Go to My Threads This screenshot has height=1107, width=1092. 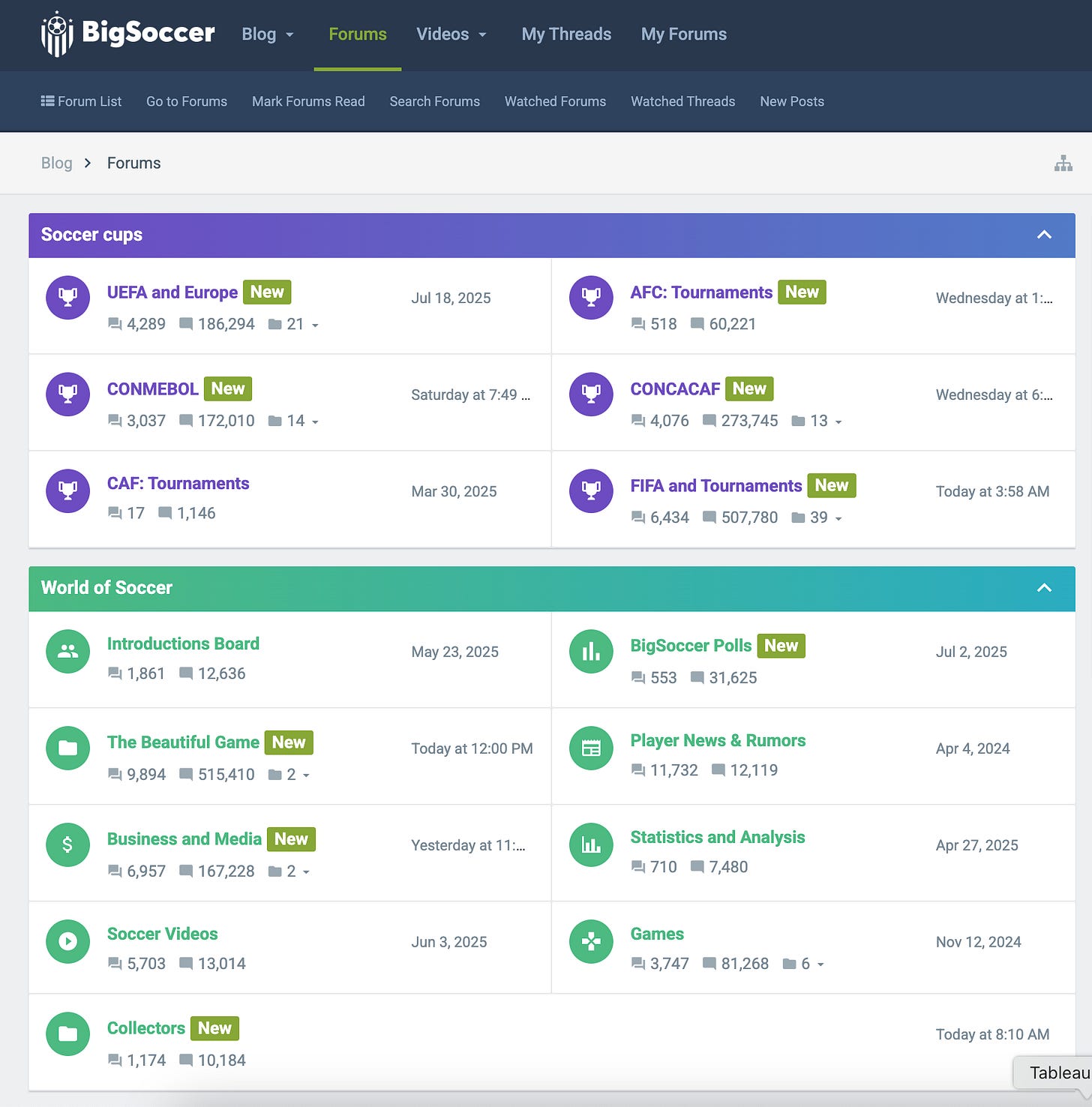point(566,34)
